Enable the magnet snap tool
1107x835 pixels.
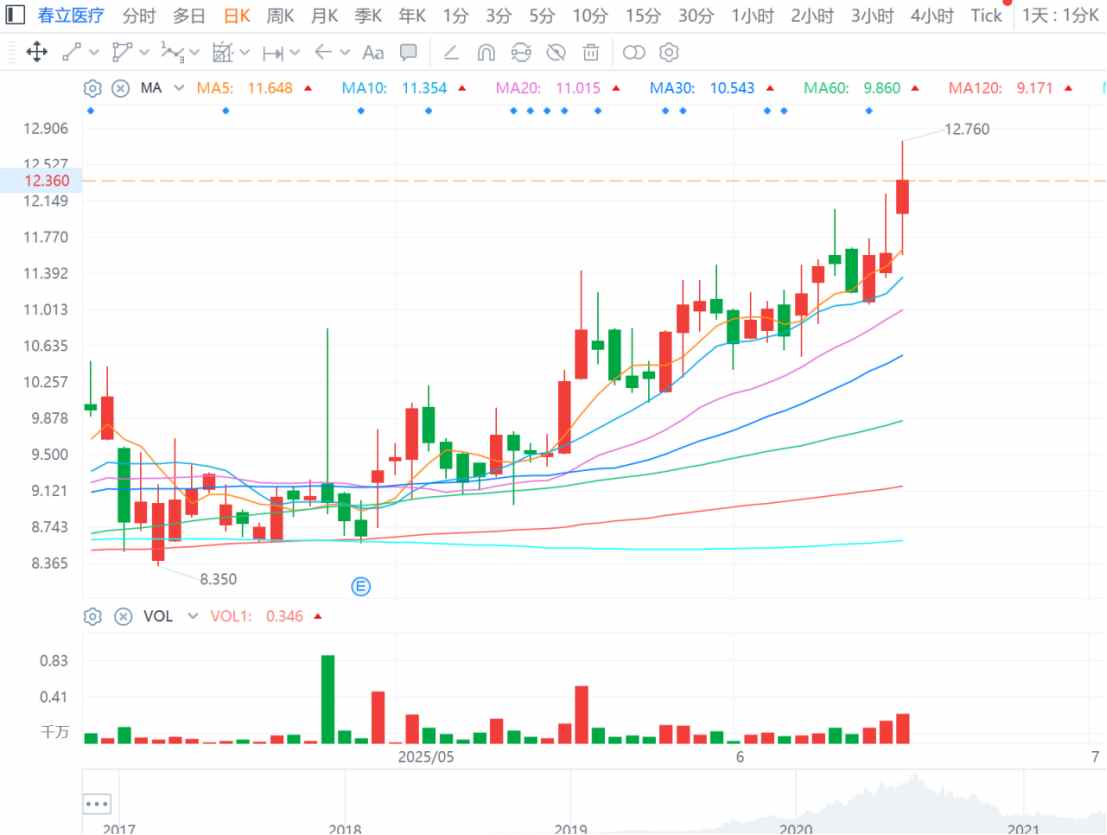(x=486, y=52)
